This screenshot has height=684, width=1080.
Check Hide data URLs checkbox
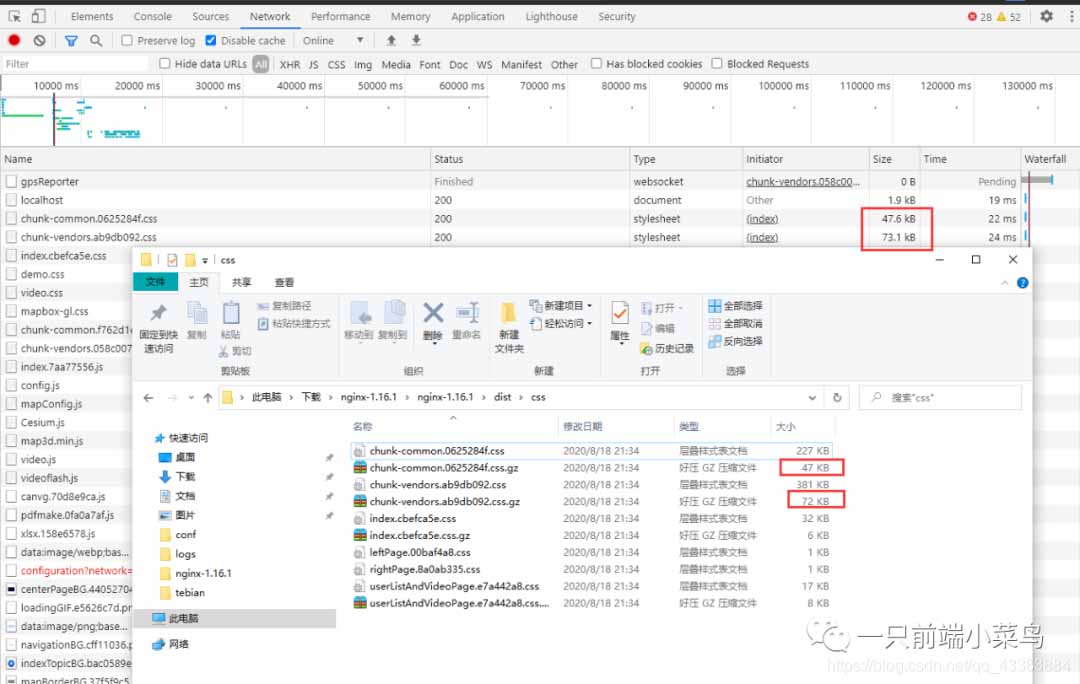165,63
